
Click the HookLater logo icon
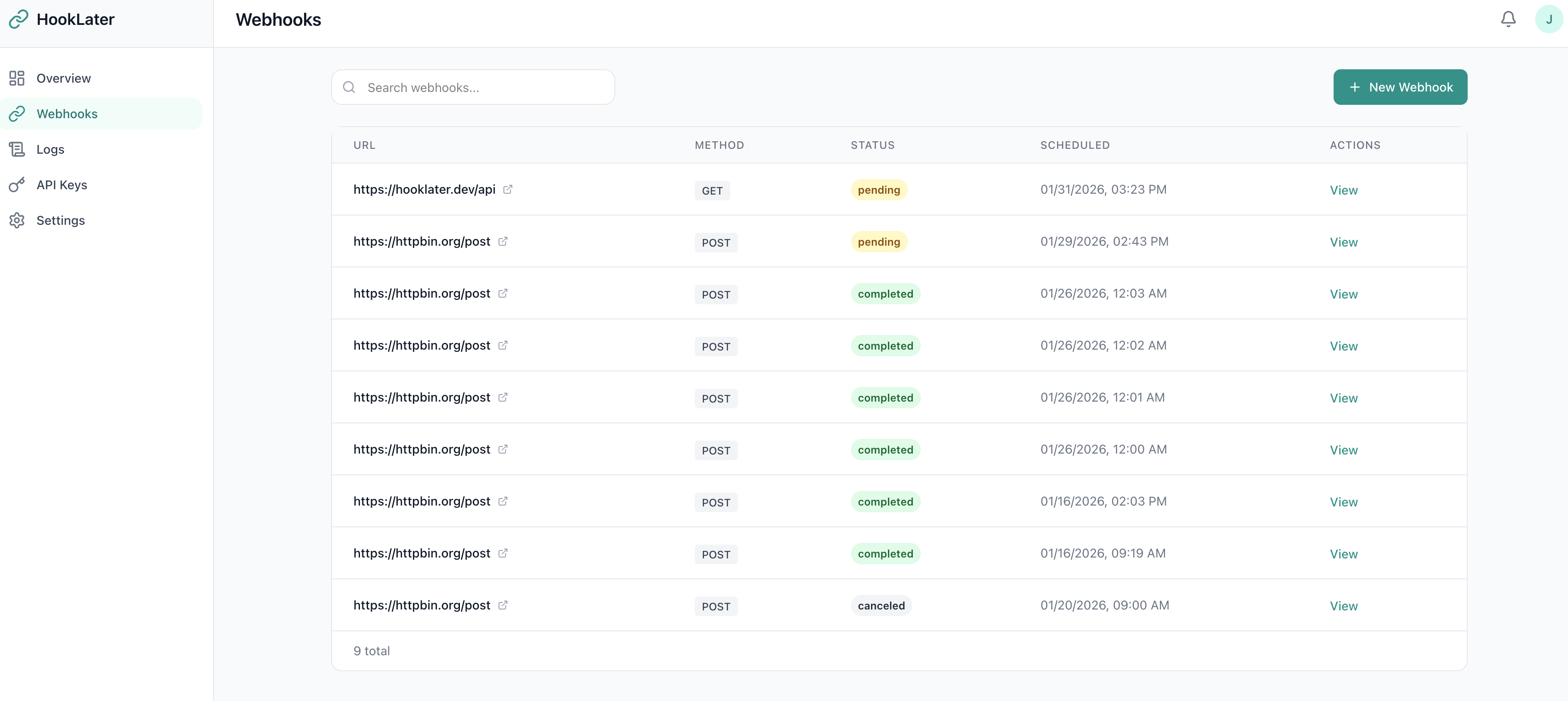point(18,19)
